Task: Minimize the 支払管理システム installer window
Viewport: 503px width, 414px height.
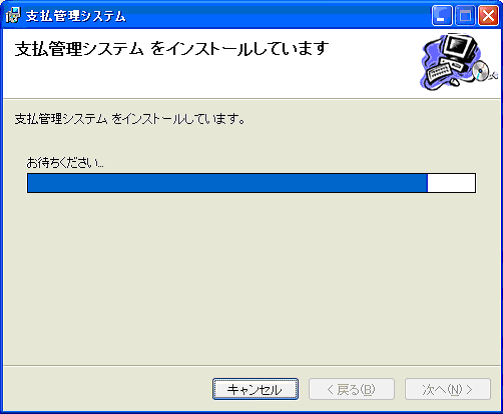Action: tap(442, 16)
